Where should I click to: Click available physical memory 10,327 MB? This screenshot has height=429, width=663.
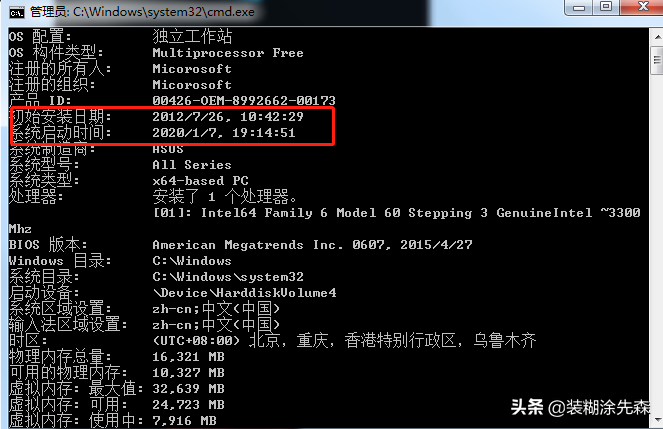point(188,373)
